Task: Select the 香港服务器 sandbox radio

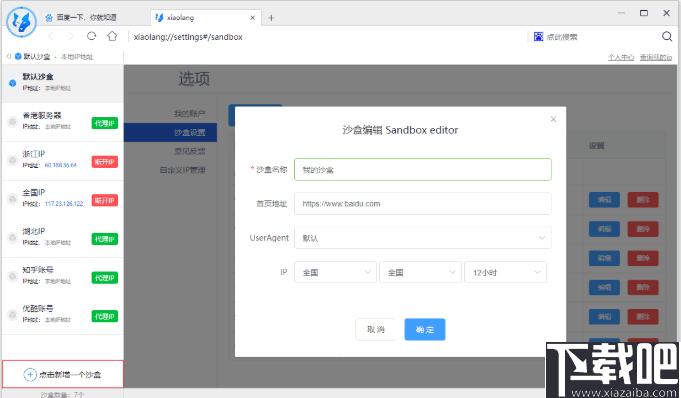Action: click(x=13, y=122)
